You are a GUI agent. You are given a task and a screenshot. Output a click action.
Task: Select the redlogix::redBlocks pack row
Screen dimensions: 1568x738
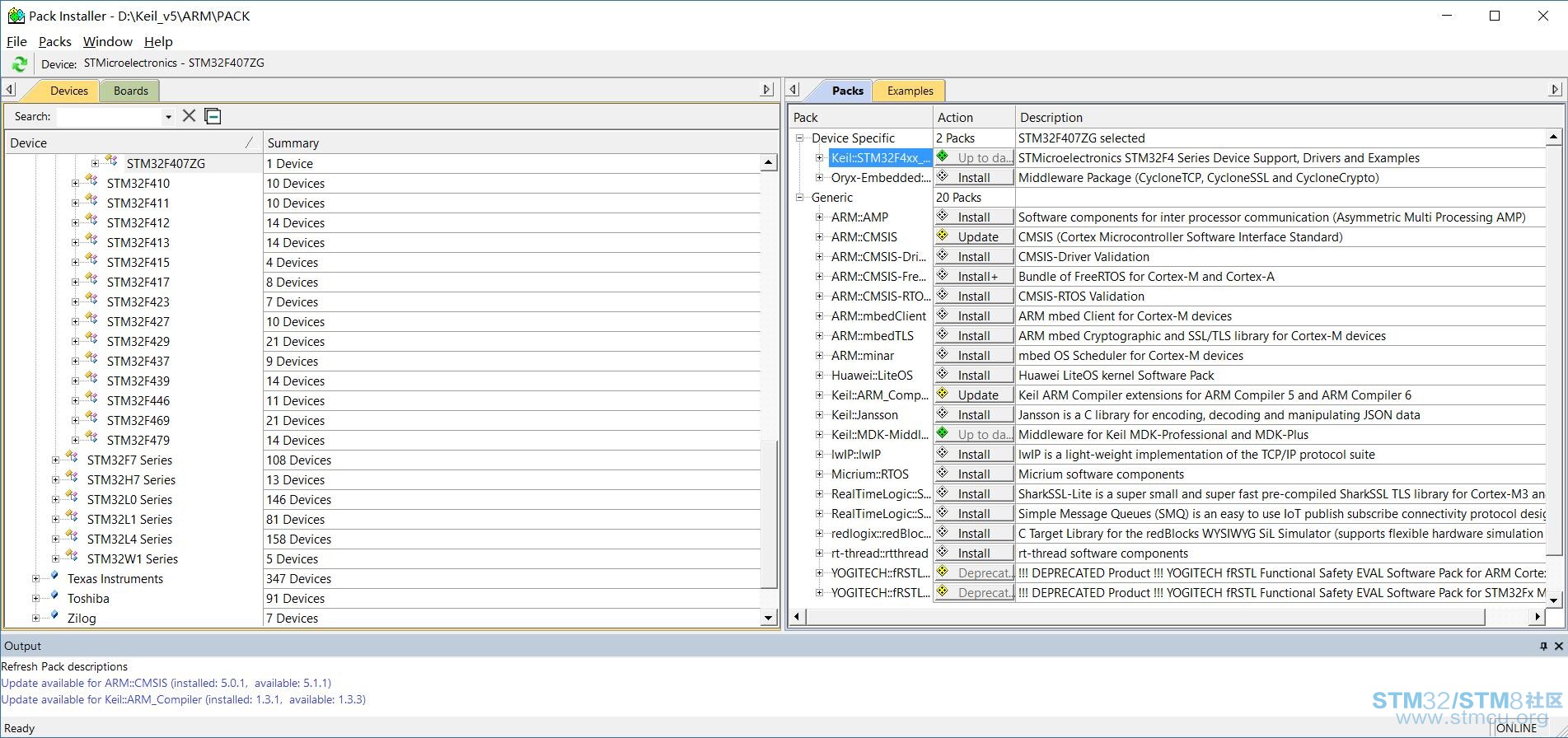[1168, 533]
